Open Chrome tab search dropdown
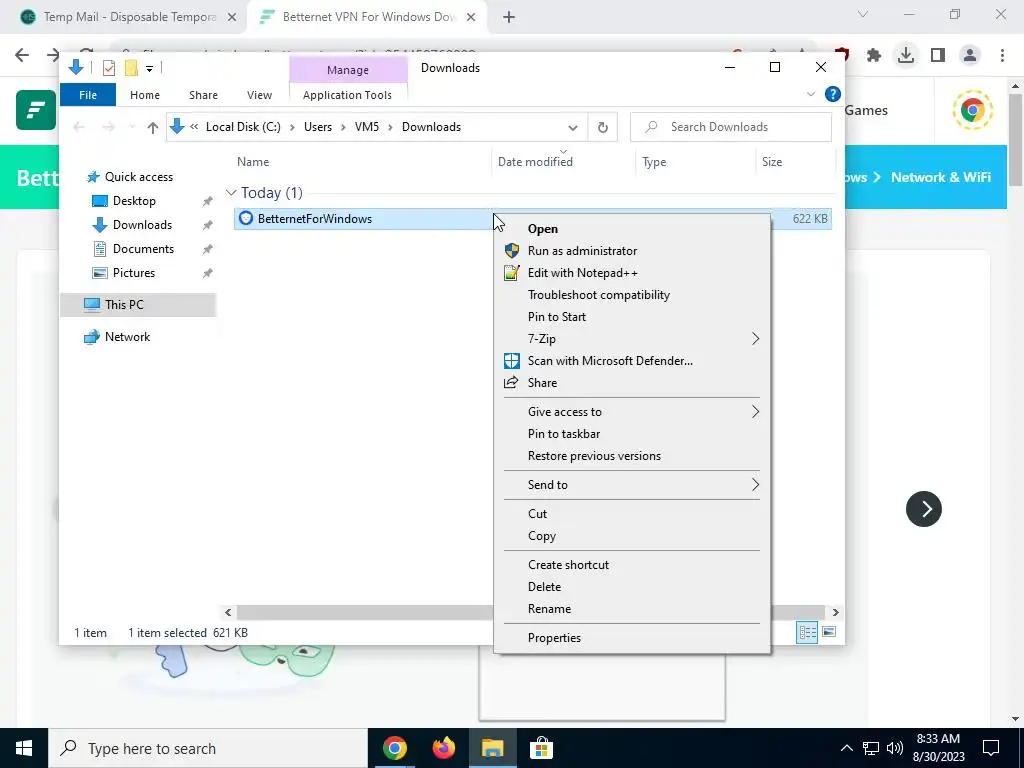Image resolution: width=1024 pixels, height=768 pixels. pos(863,14)
